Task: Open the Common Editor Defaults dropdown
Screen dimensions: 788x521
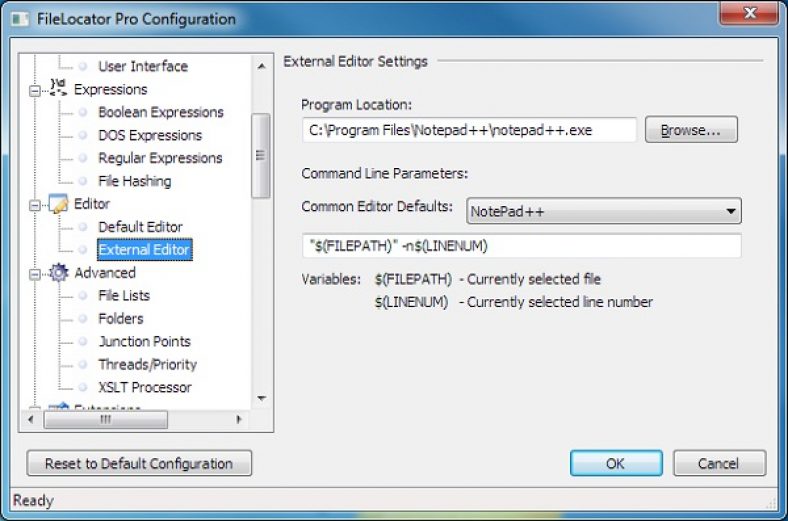Action: [604, 211]
